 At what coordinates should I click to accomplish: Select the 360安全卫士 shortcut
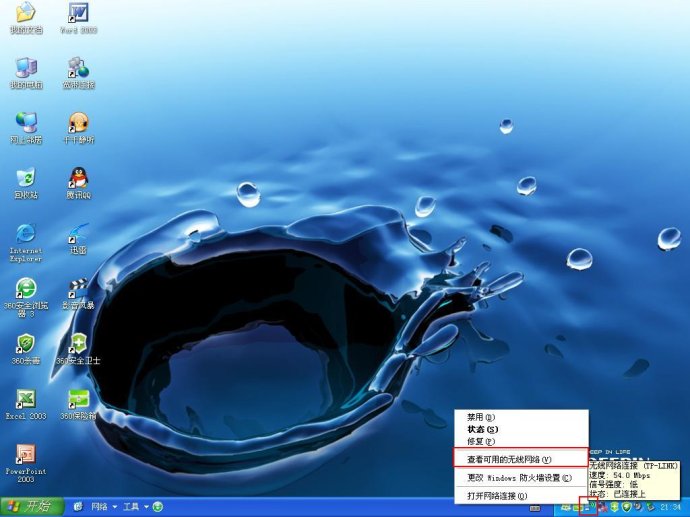pyautogui.click(x=78, y=349)
